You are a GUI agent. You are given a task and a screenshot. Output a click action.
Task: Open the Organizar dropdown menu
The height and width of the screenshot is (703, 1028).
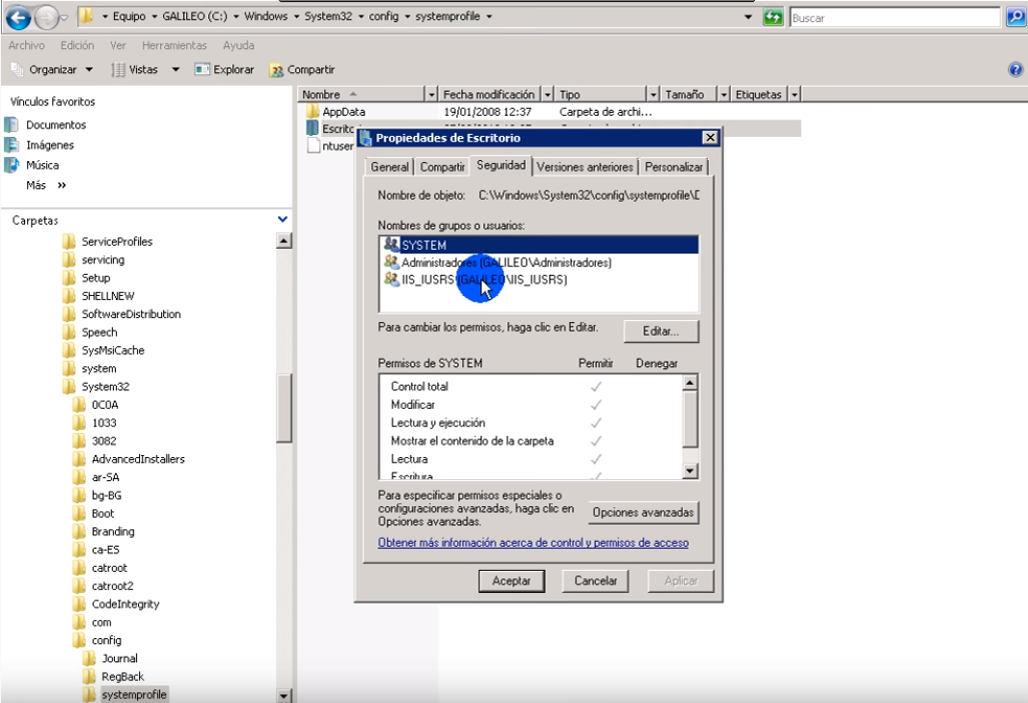[53, 70]
